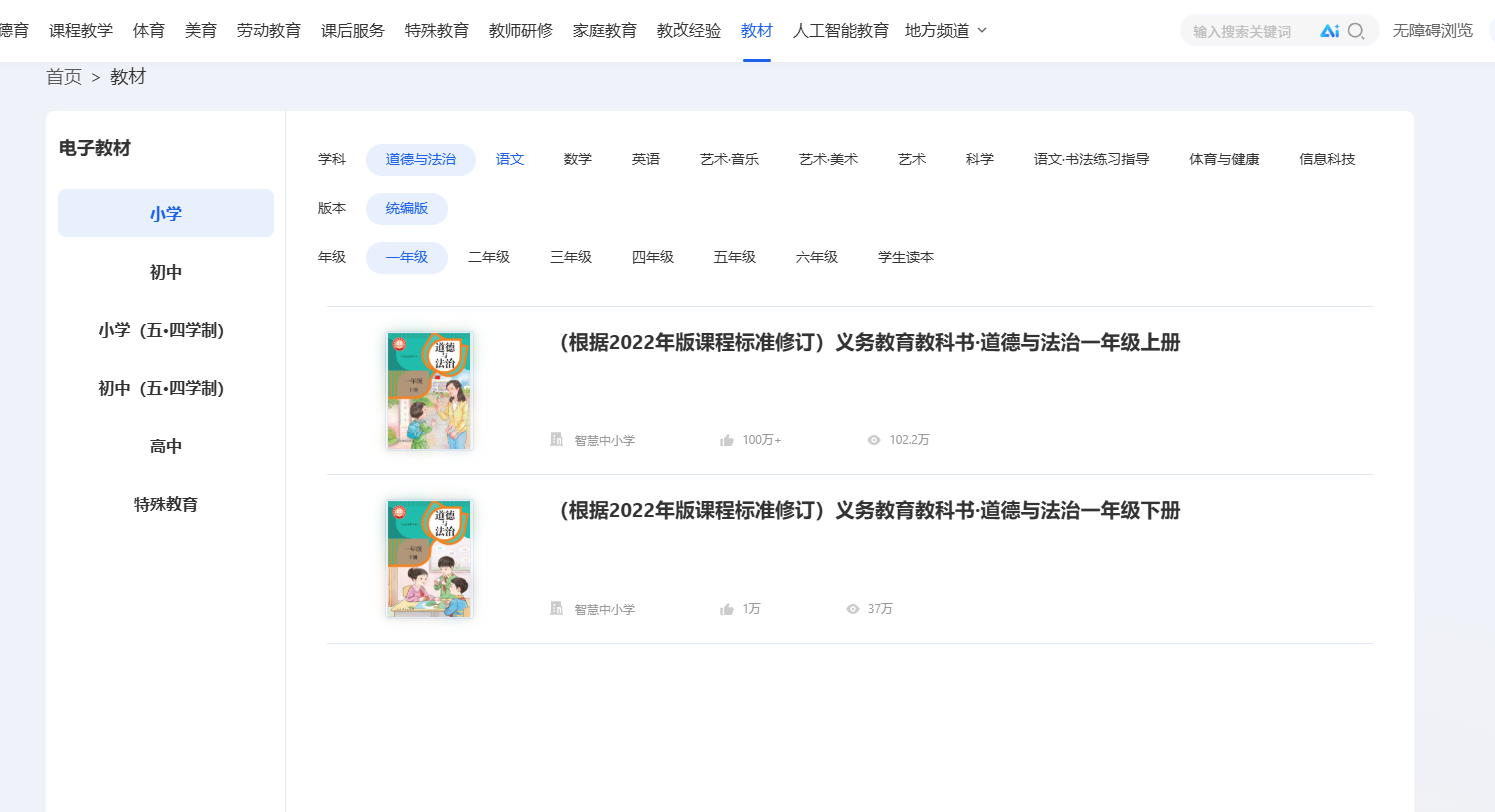Click eye views icon for 一年级下册
1495x812 pixels.
click(x=853, y=609)
